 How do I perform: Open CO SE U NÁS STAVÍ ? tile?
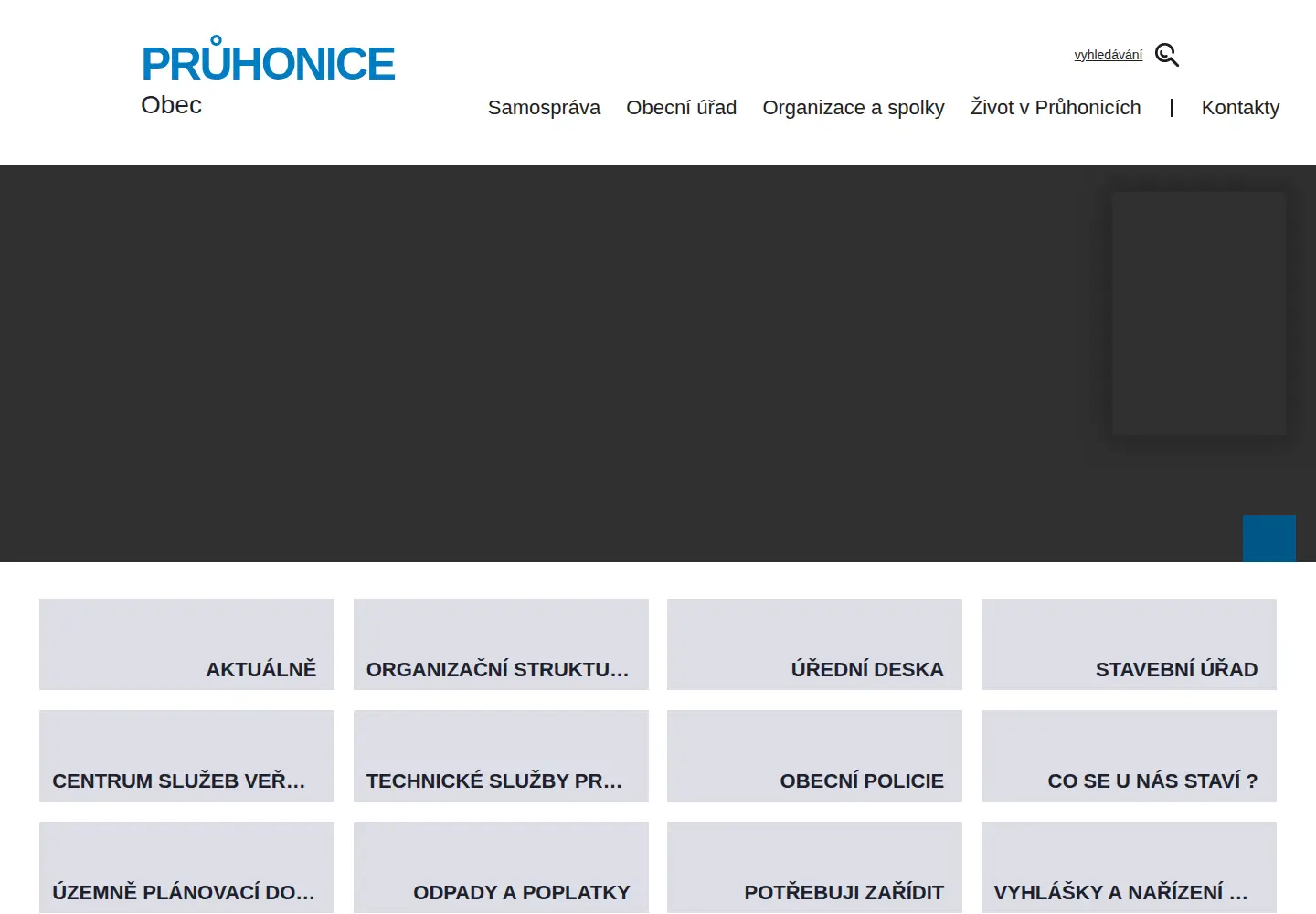click(1129, 756)
